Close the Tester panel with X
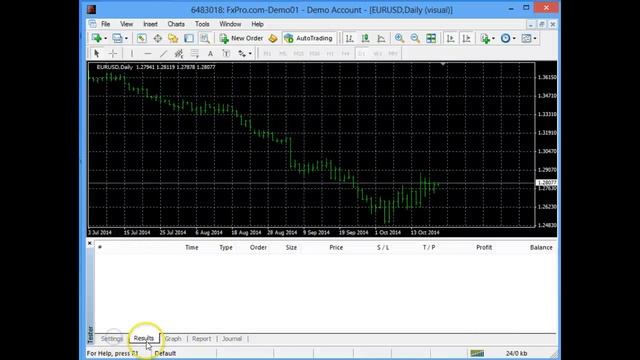The height and width of the screenshot is (360, 640). click(x=90, y=243)
